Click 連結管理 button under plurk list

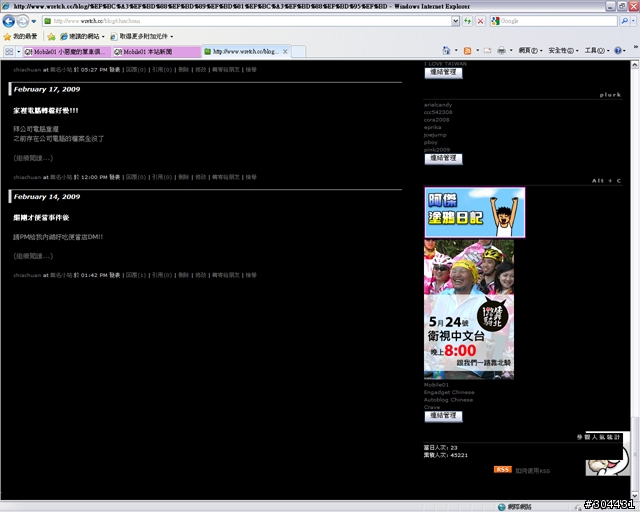[443, 158]
